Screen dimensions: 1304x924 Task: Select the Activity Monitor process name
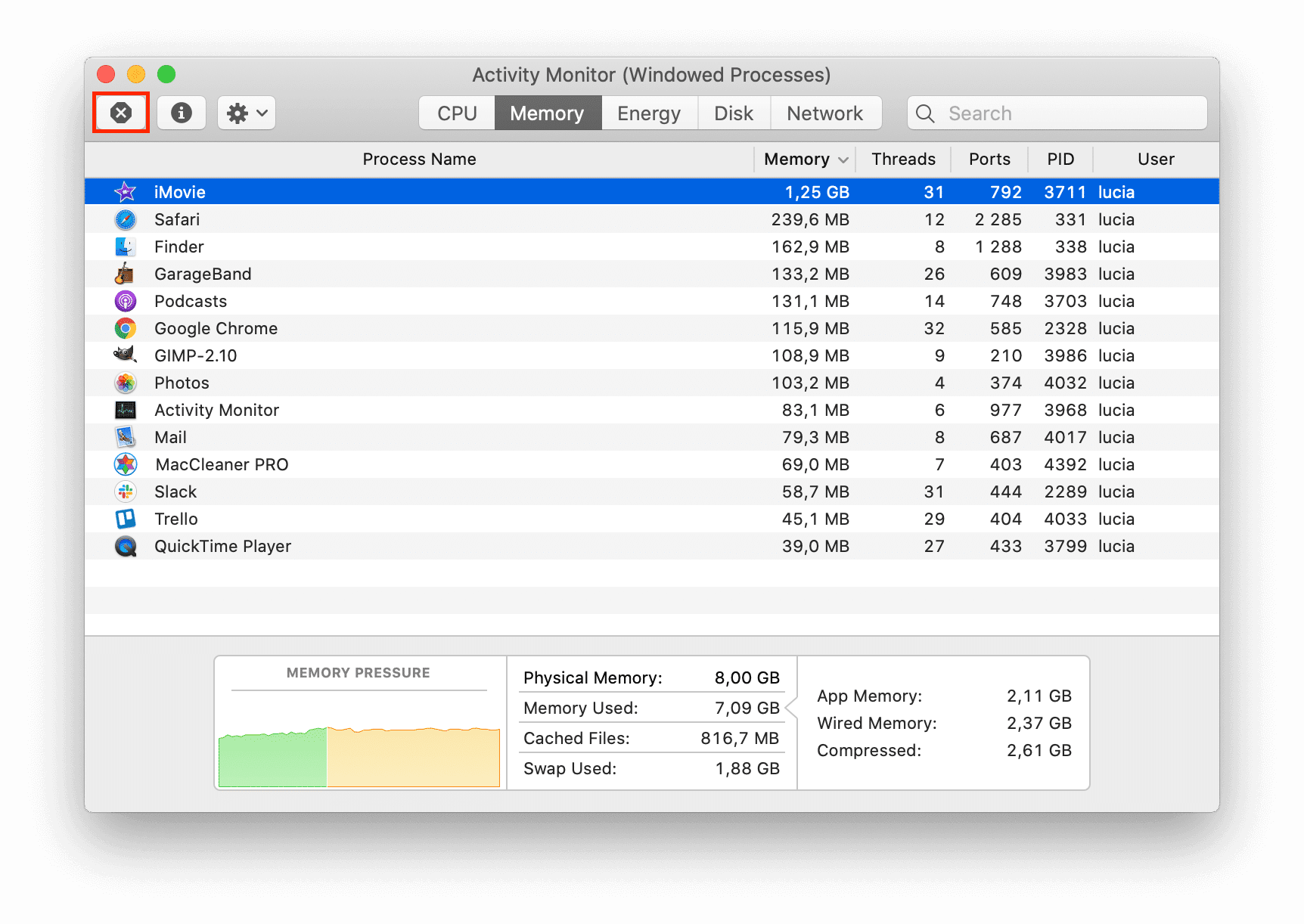click(x=217, y=410)
